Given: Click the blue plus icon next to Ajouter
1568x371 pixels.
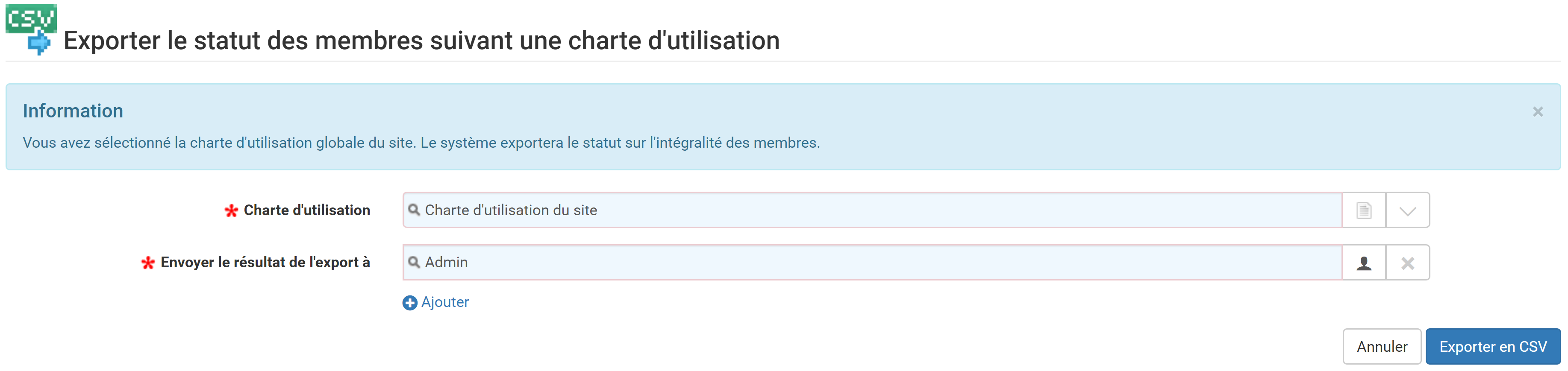Looking at the screenshot, I should (410, 303).
